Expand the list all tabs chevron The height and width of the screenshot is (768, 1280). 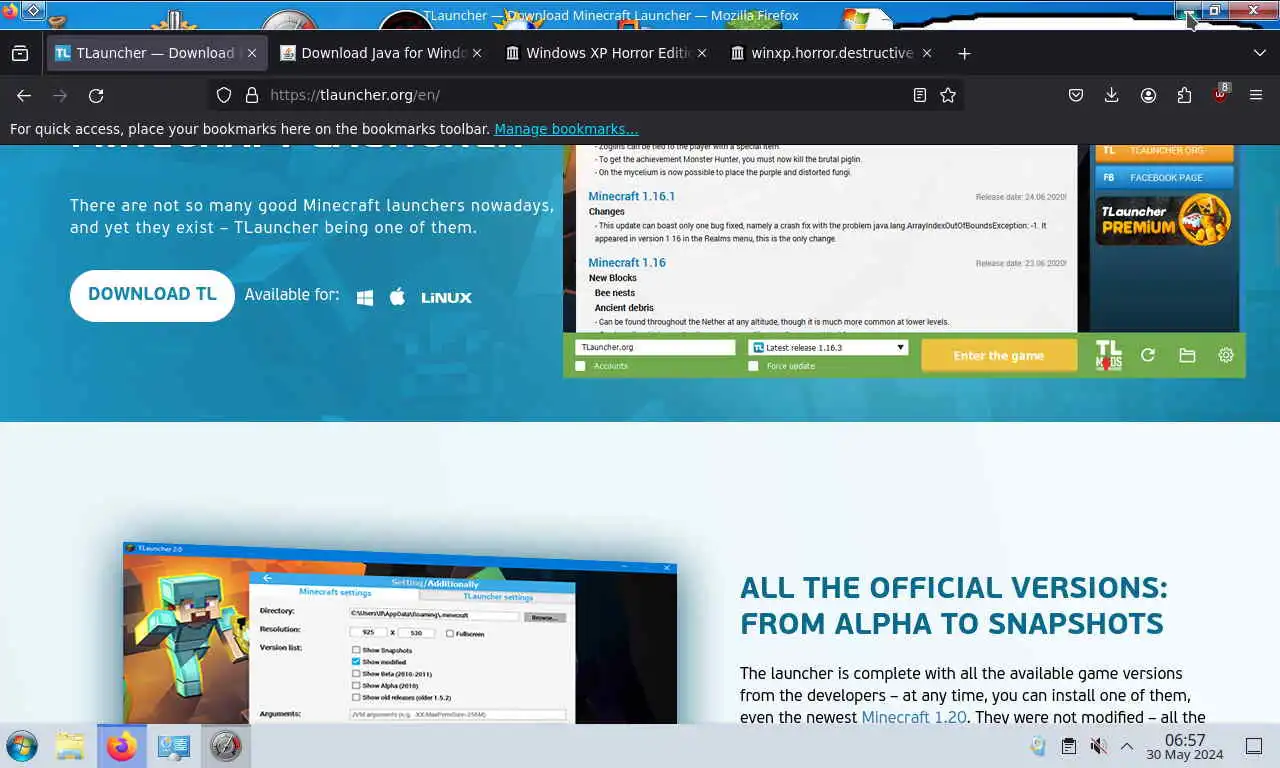(1259, 53)
